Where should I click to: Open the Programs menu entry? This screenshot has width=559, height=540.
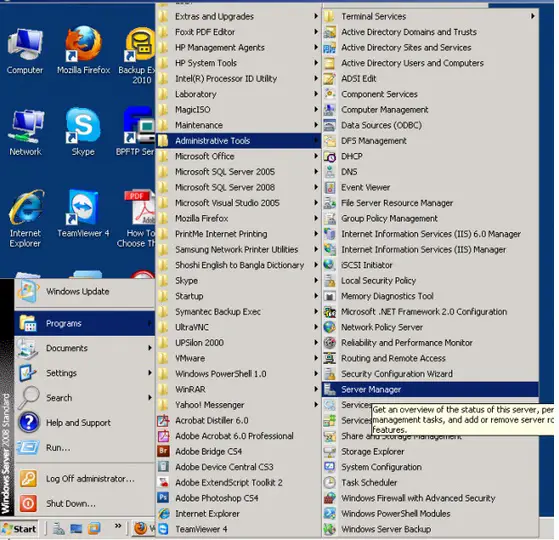coord(84,323)
